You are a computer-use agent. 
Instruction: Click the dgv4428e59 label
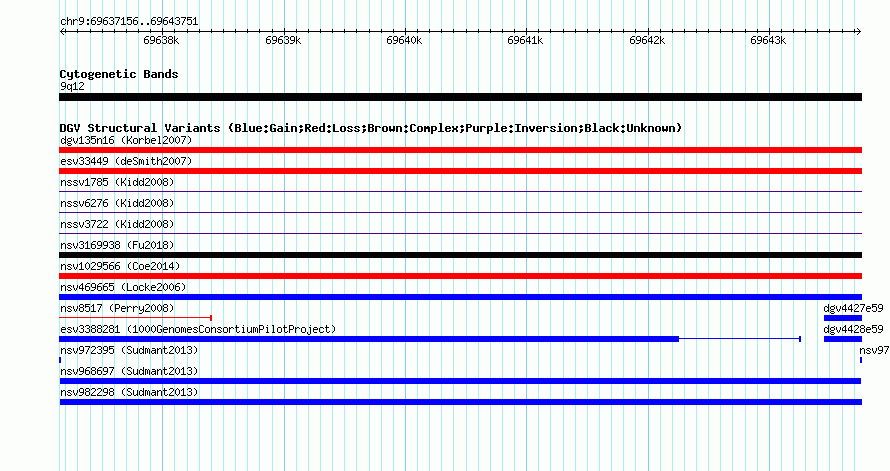pos(853,329)
